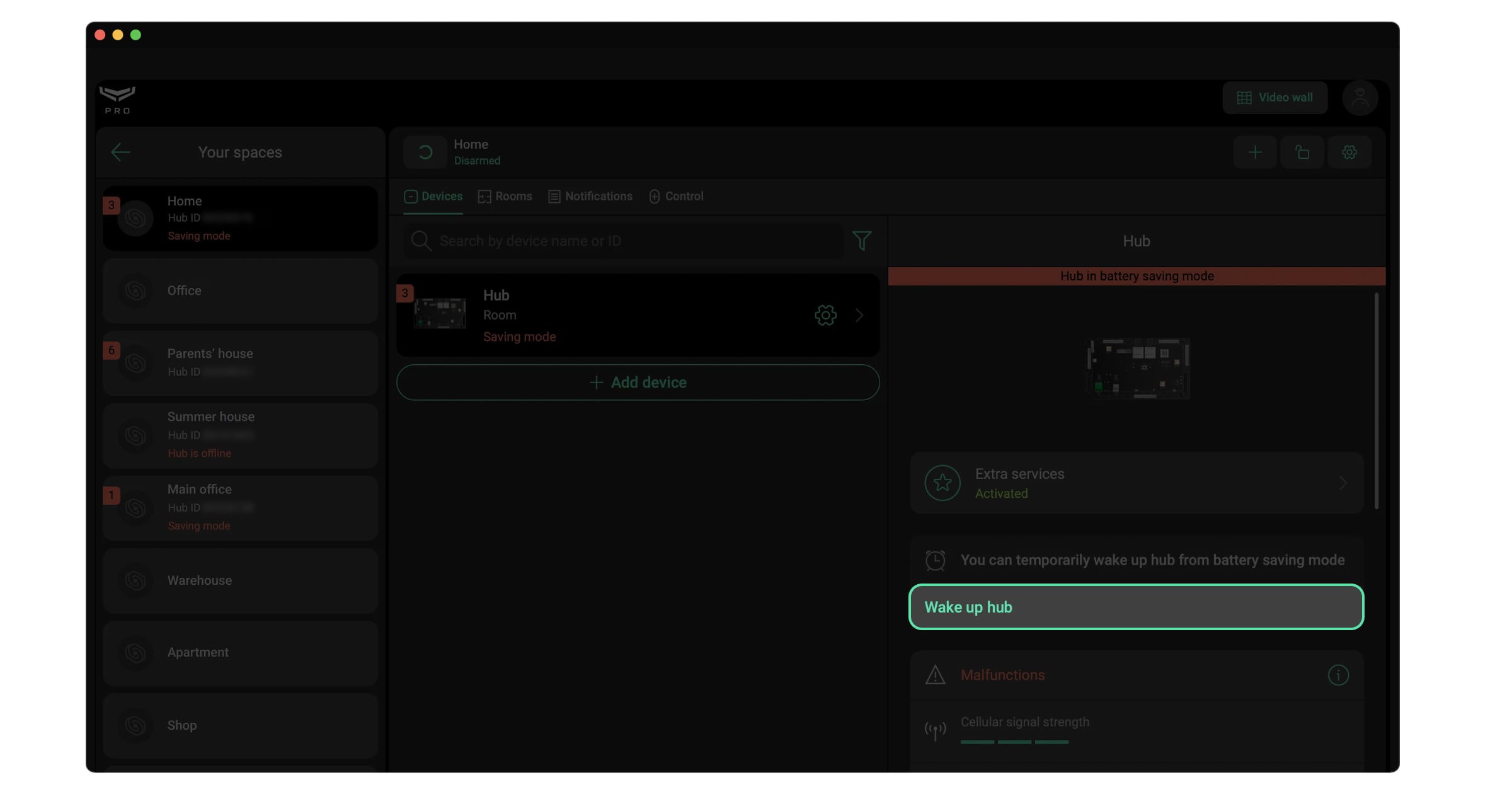
Task: Select the Shop space
Action: 241,725
